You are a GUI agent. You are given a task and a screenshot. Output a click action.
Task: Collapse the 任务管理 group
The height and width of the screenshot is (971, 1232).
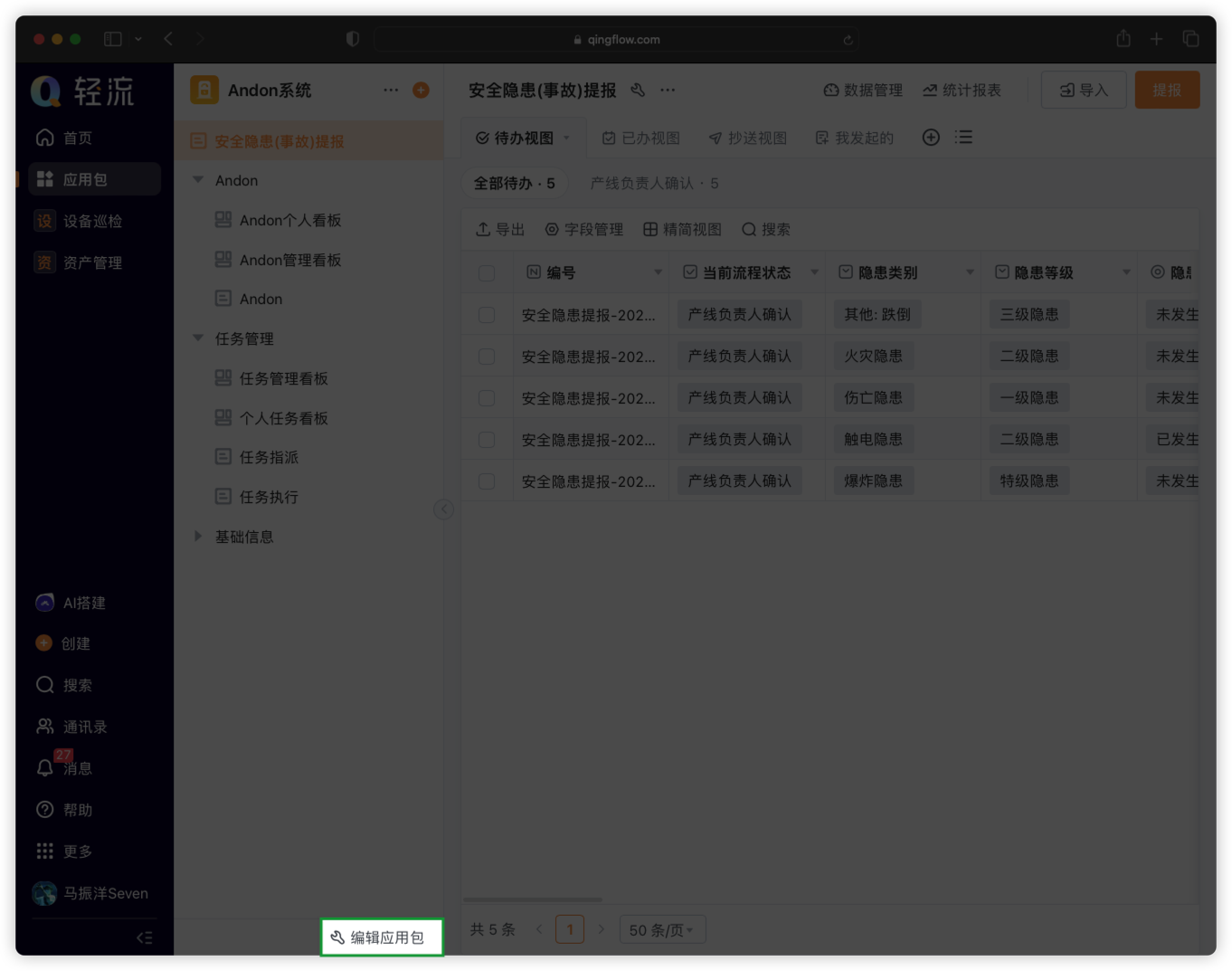pyautogui.click(x=198, y=338)
